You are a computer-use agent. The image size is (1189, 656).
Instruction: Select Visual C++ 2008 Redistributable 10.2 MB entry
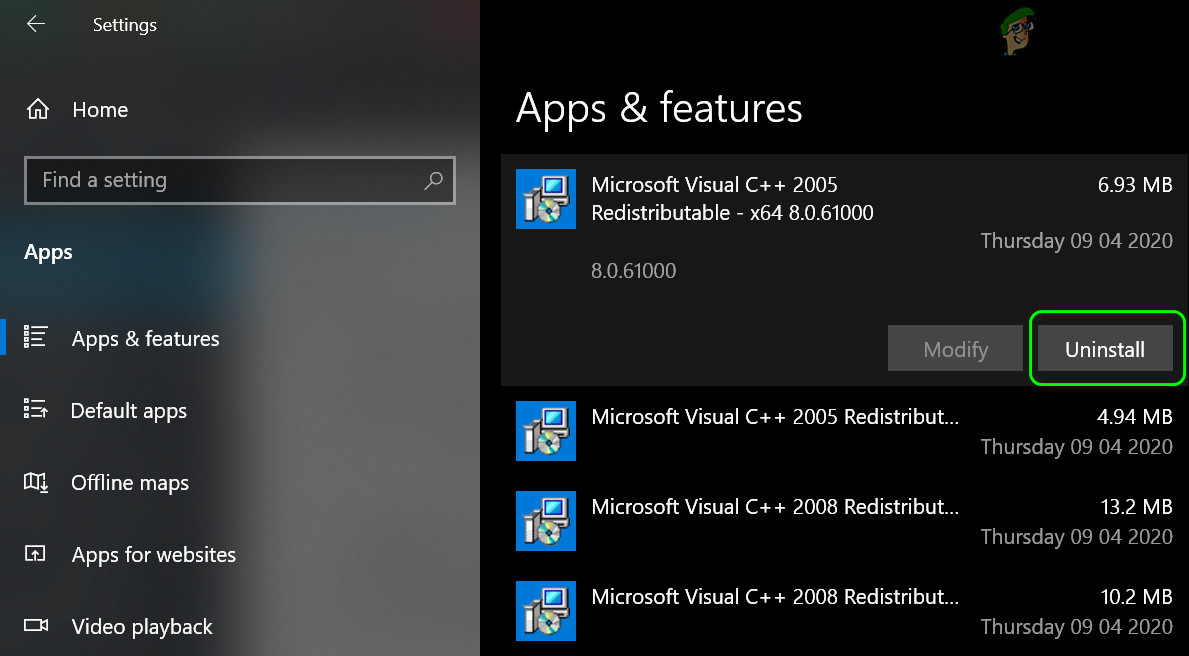click(842, 611)
